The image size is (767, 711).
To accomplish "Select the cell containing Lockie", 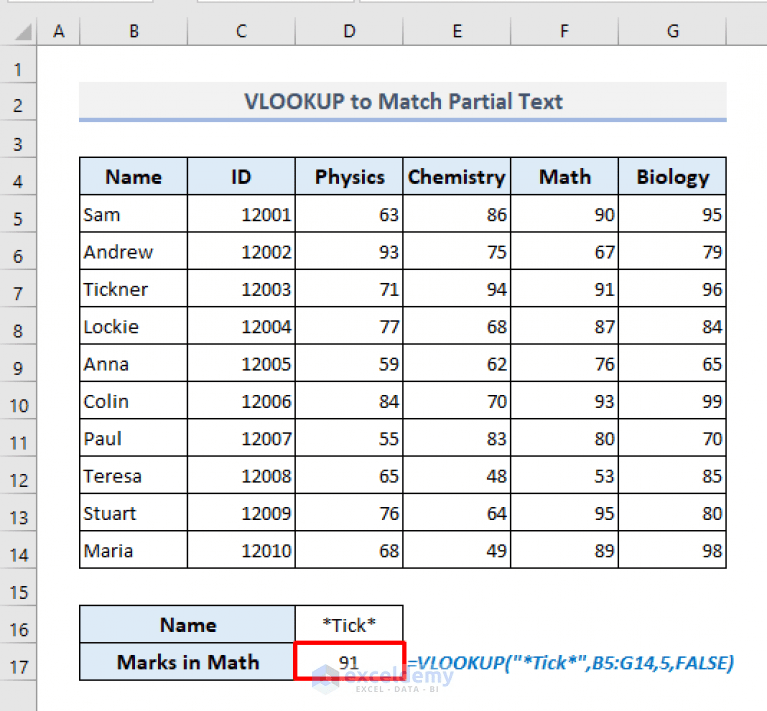I will pos(134,326).
